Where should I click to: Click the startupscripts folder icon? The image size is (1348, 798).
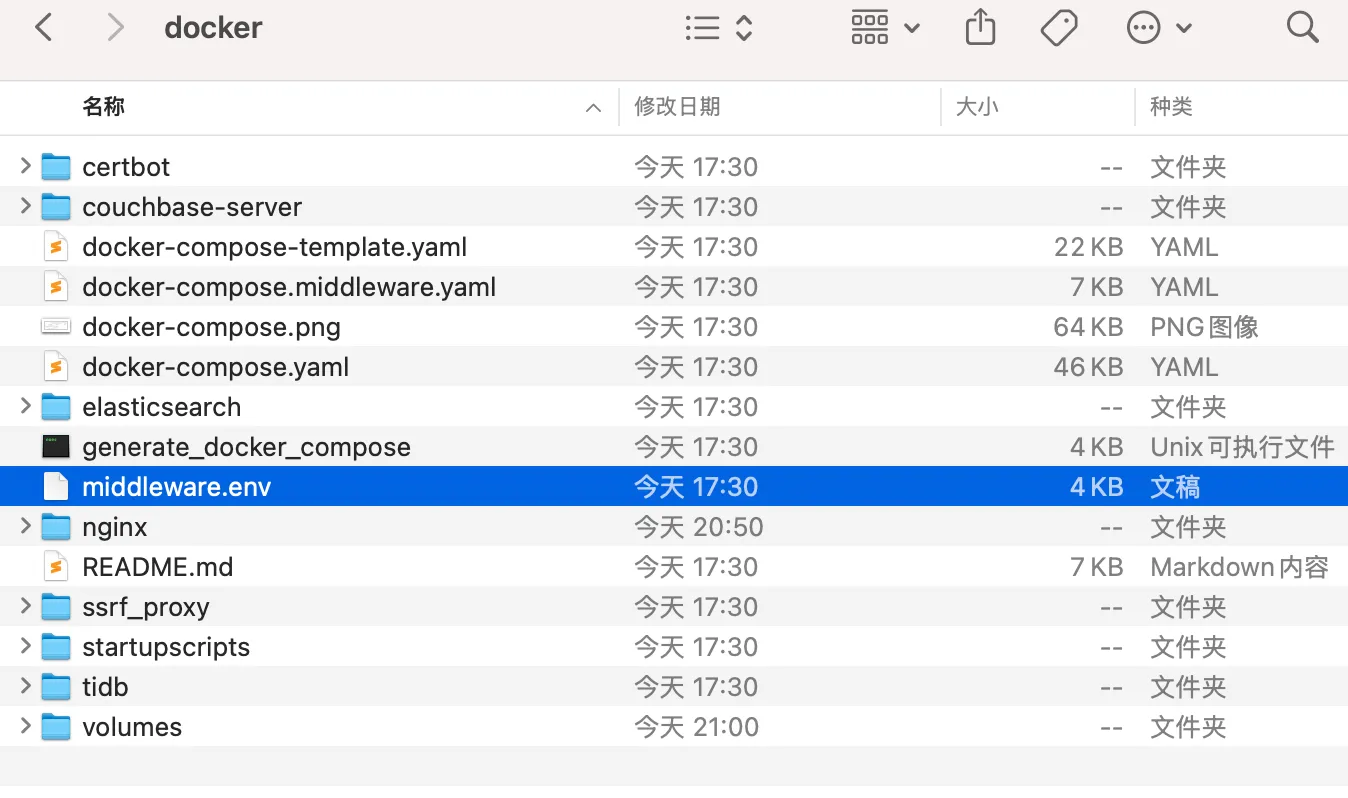(x=56, y=647)
